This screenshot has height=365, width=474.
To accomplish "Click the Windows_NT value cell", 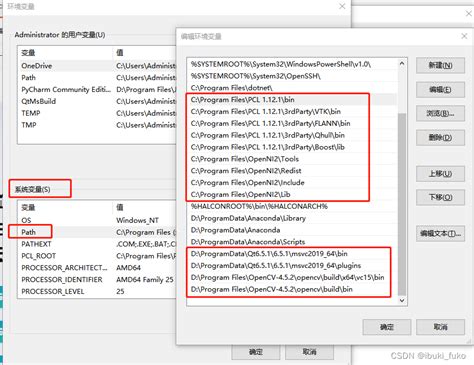I will pyautogui.click(x=137, y=220).
